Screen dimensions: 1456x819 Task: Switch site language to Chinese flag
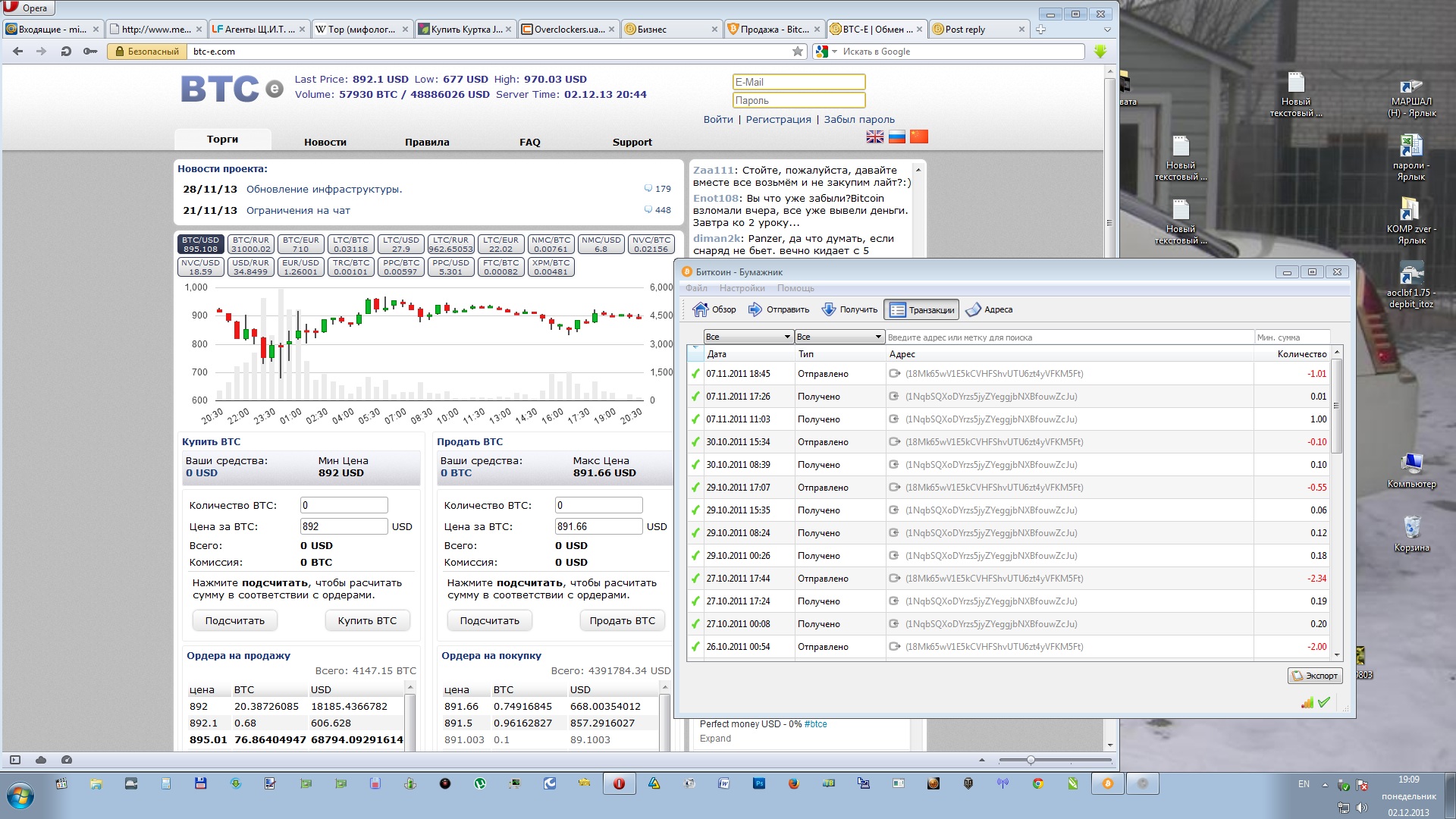pos(919,136)
